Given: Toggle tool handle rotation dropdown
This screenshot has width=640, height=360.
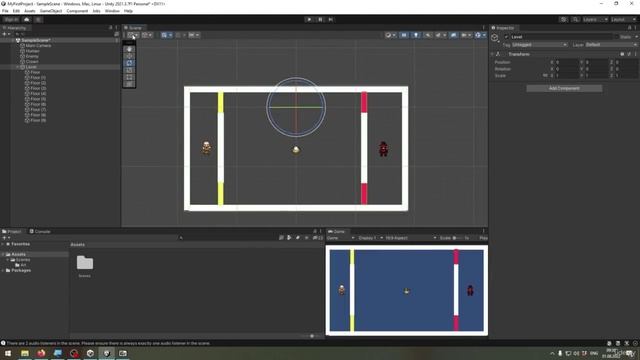Looking at the screenshot, I should (x=147, y=35).
